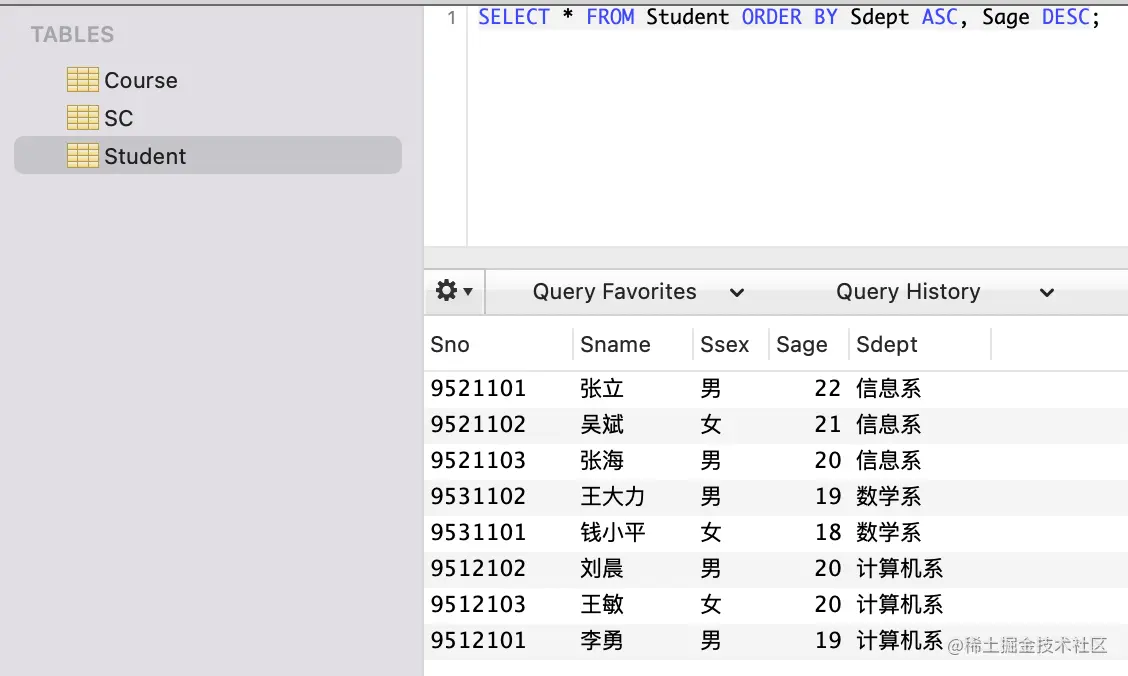Screen dimensions: 1128x676
Task: Sort by the Sage column header
Action: click(x=802, y=344)
